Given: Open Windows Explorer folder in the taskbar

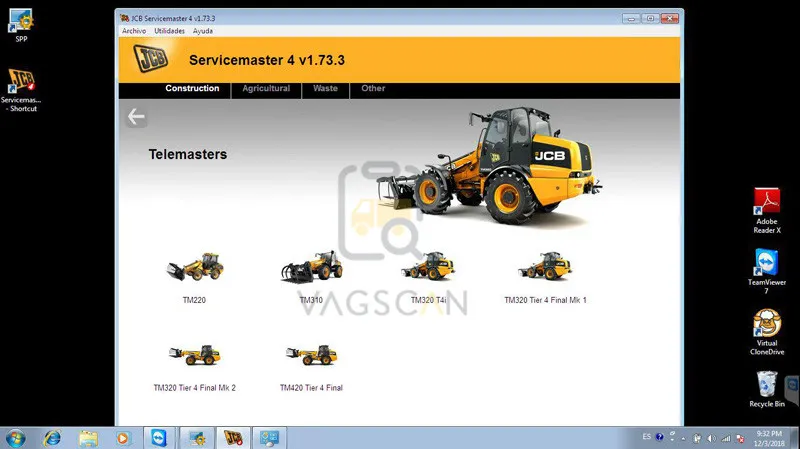Looking at the screenshot, I should click(88, 438).
